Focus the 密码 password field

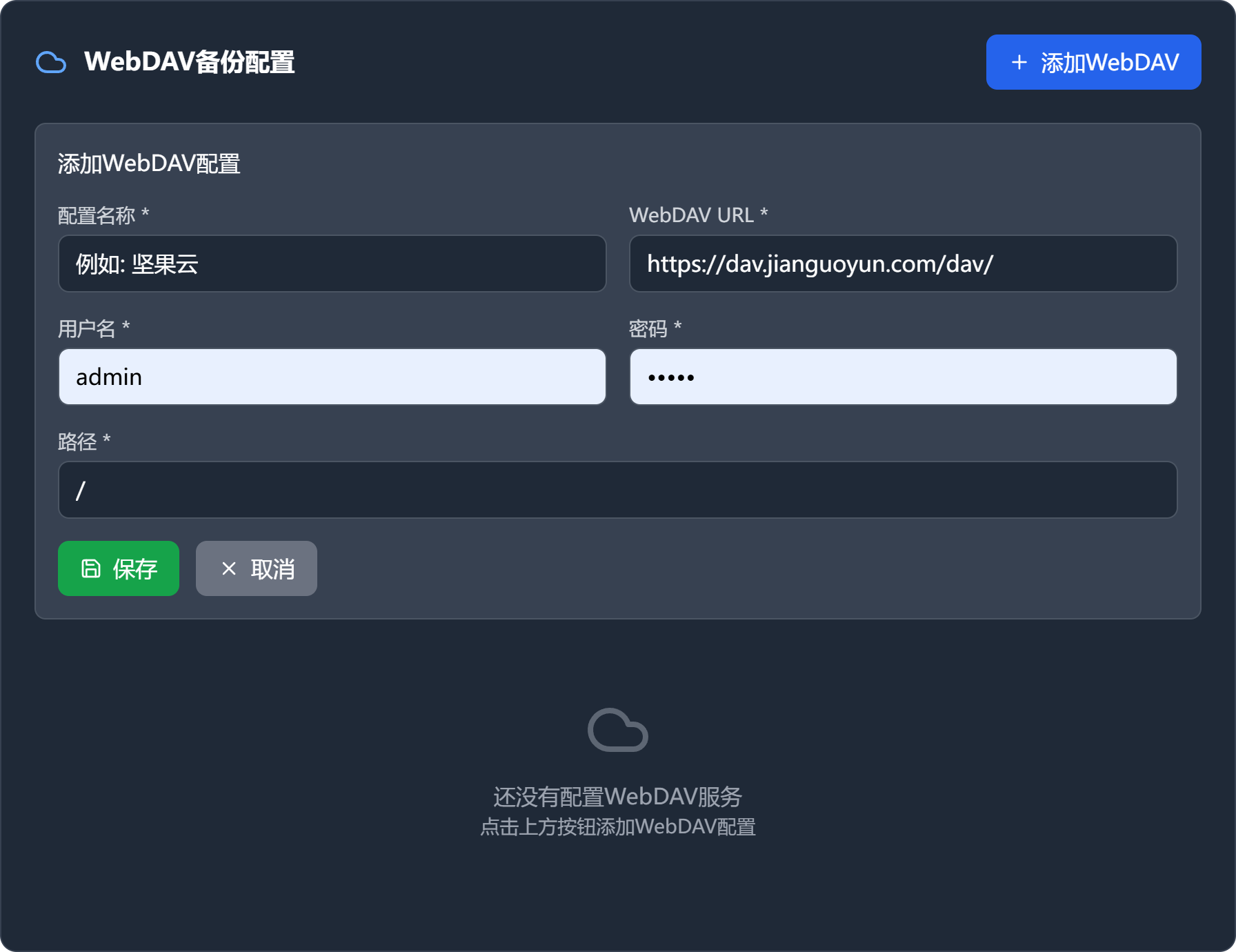903,377
